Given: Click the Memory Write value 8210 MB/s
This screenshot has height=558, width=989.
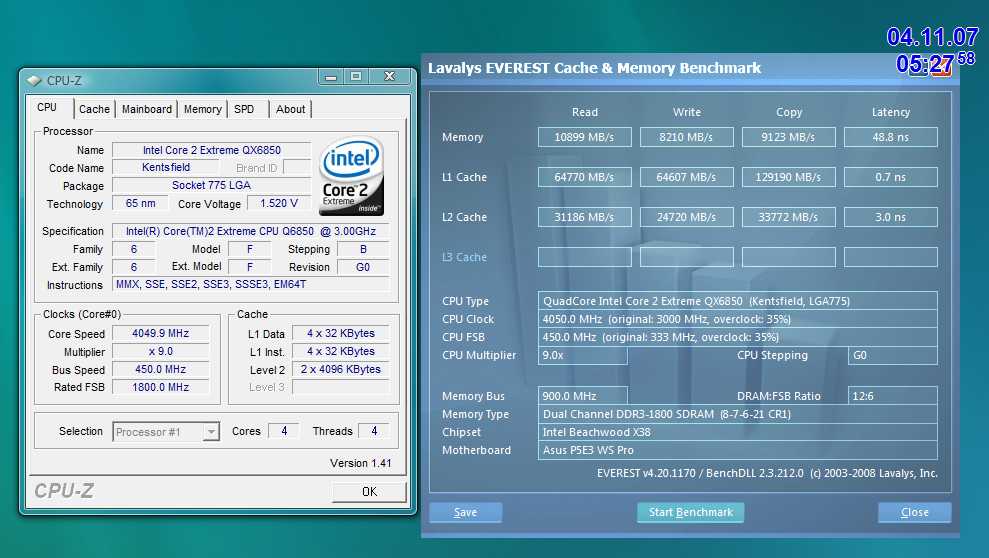Looking at the screenshot, I should tap(686, 137).
